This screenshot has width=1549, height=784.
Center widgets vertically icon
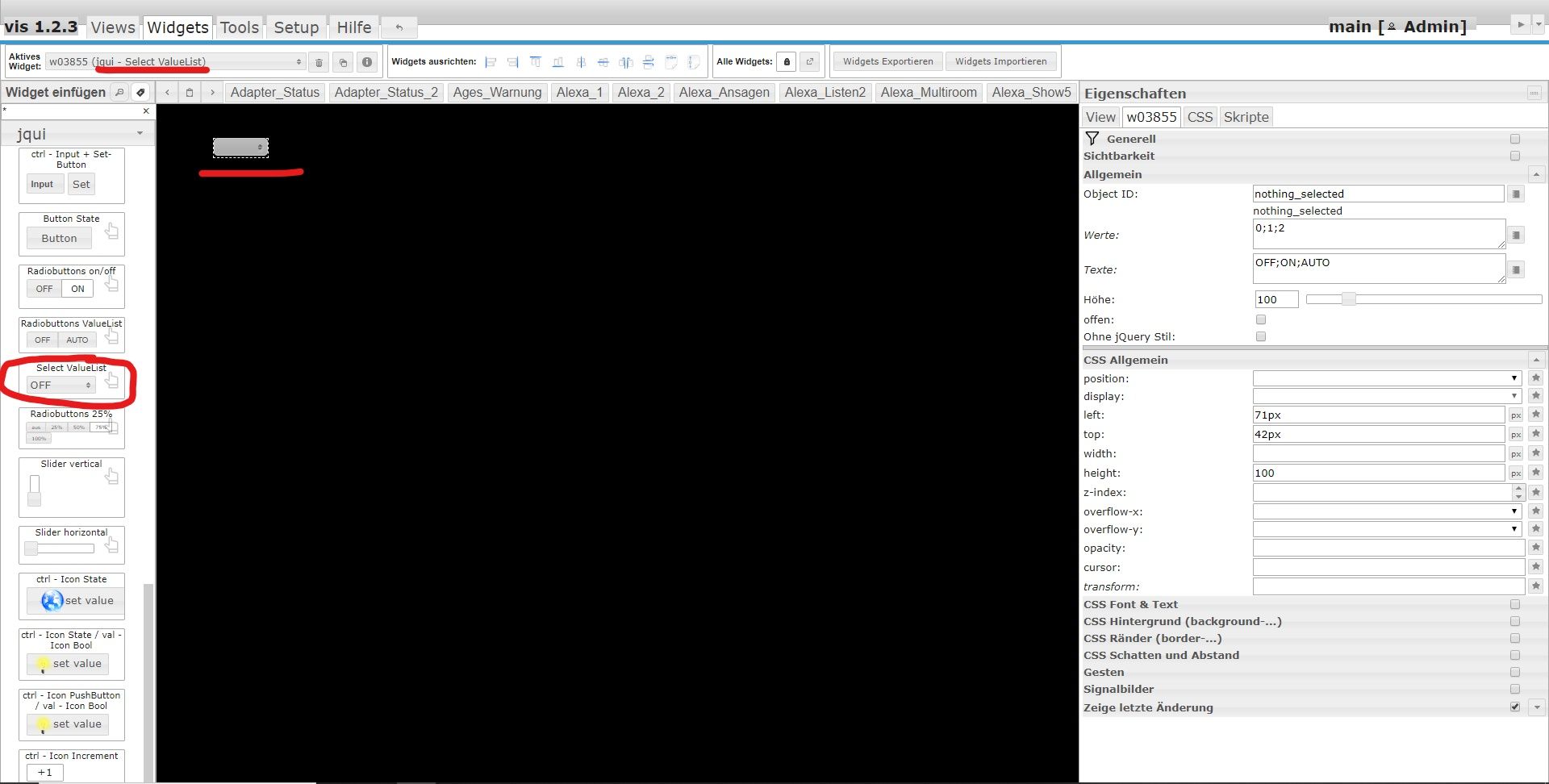click(603, 62)
